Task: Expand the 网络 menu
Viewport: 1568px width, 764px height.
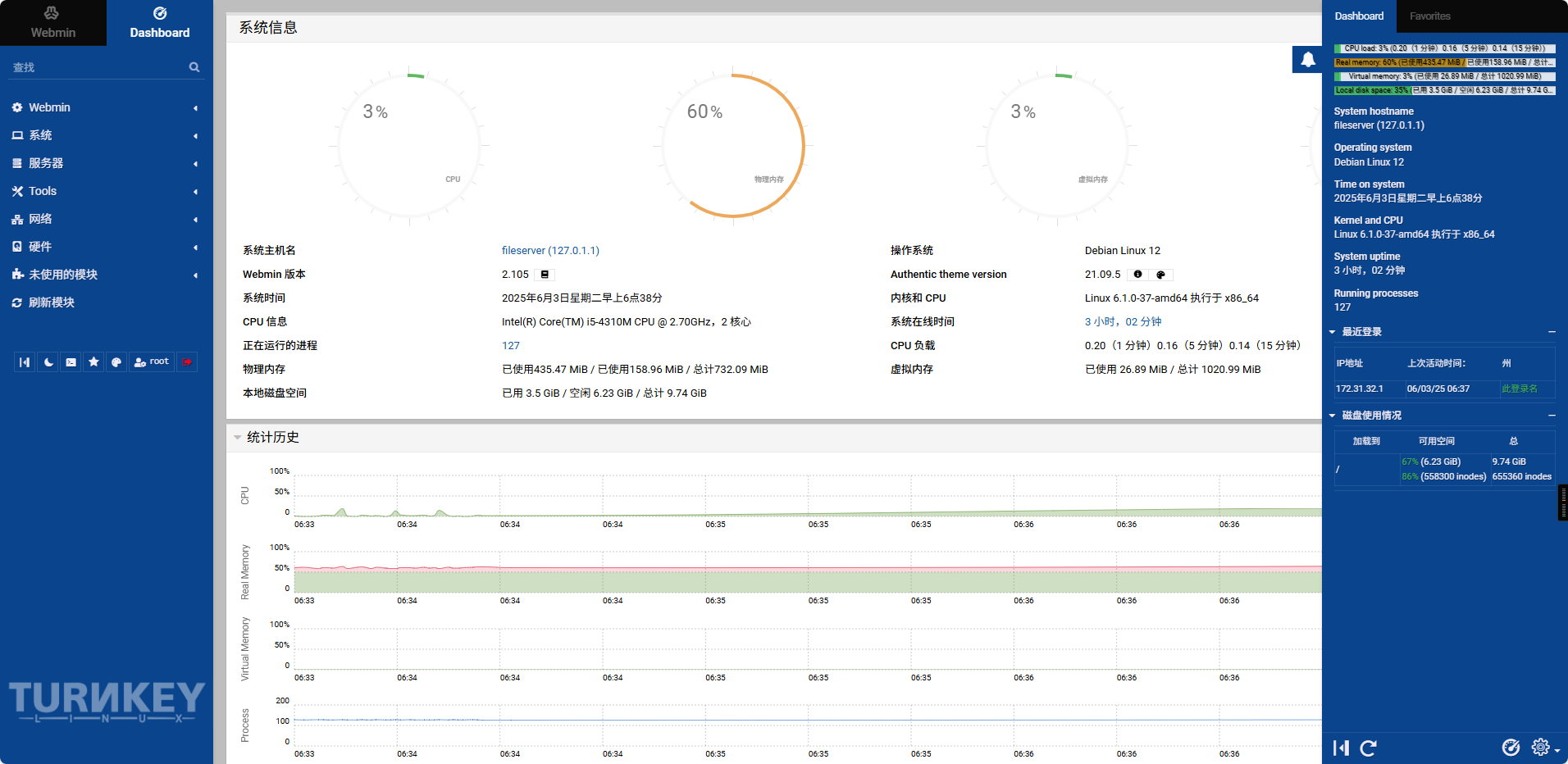Action: click(41, 219)
